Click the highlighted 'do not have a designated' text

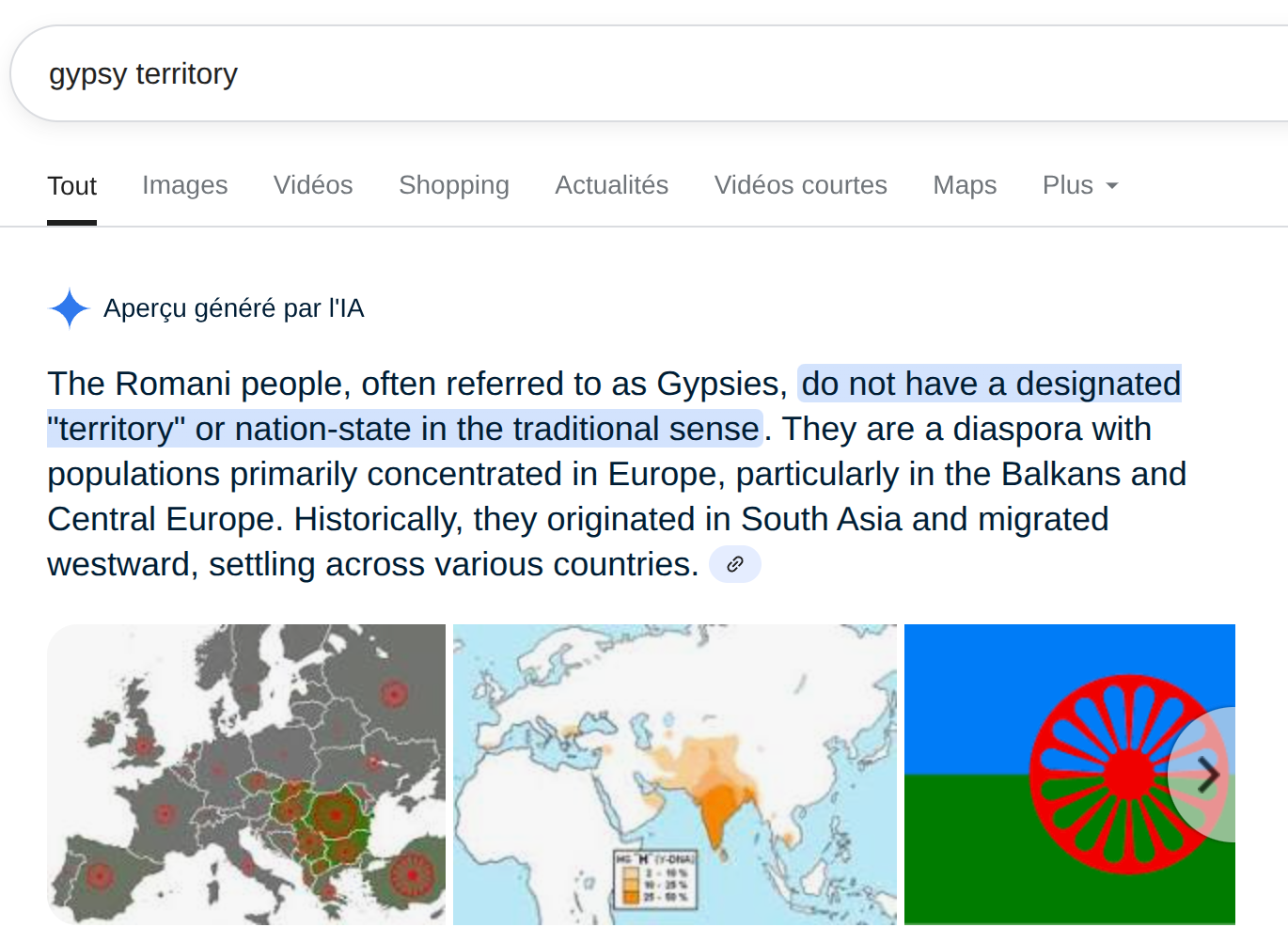(x=990, y=384)
